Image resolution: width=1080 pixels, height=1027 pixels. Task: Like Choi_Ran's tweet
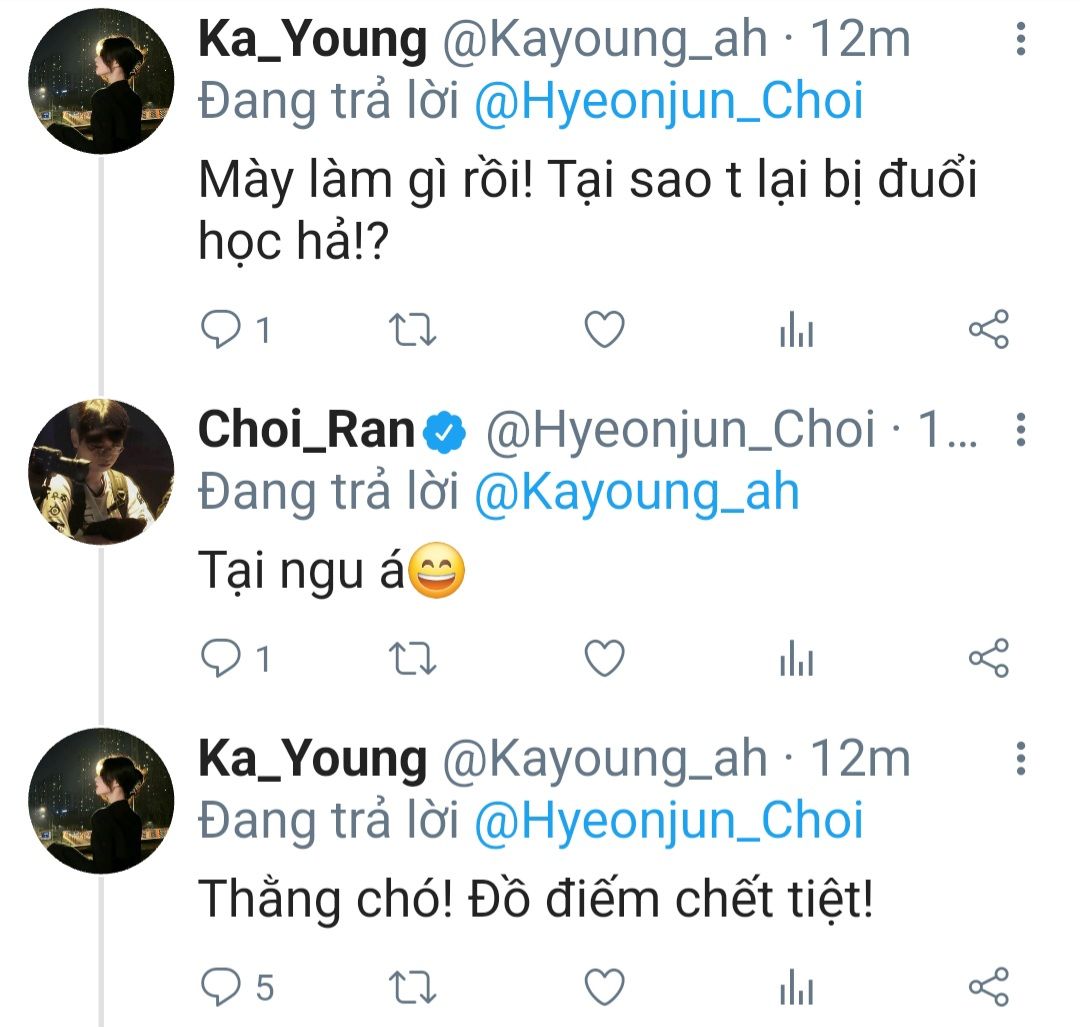tap(604, 659)
